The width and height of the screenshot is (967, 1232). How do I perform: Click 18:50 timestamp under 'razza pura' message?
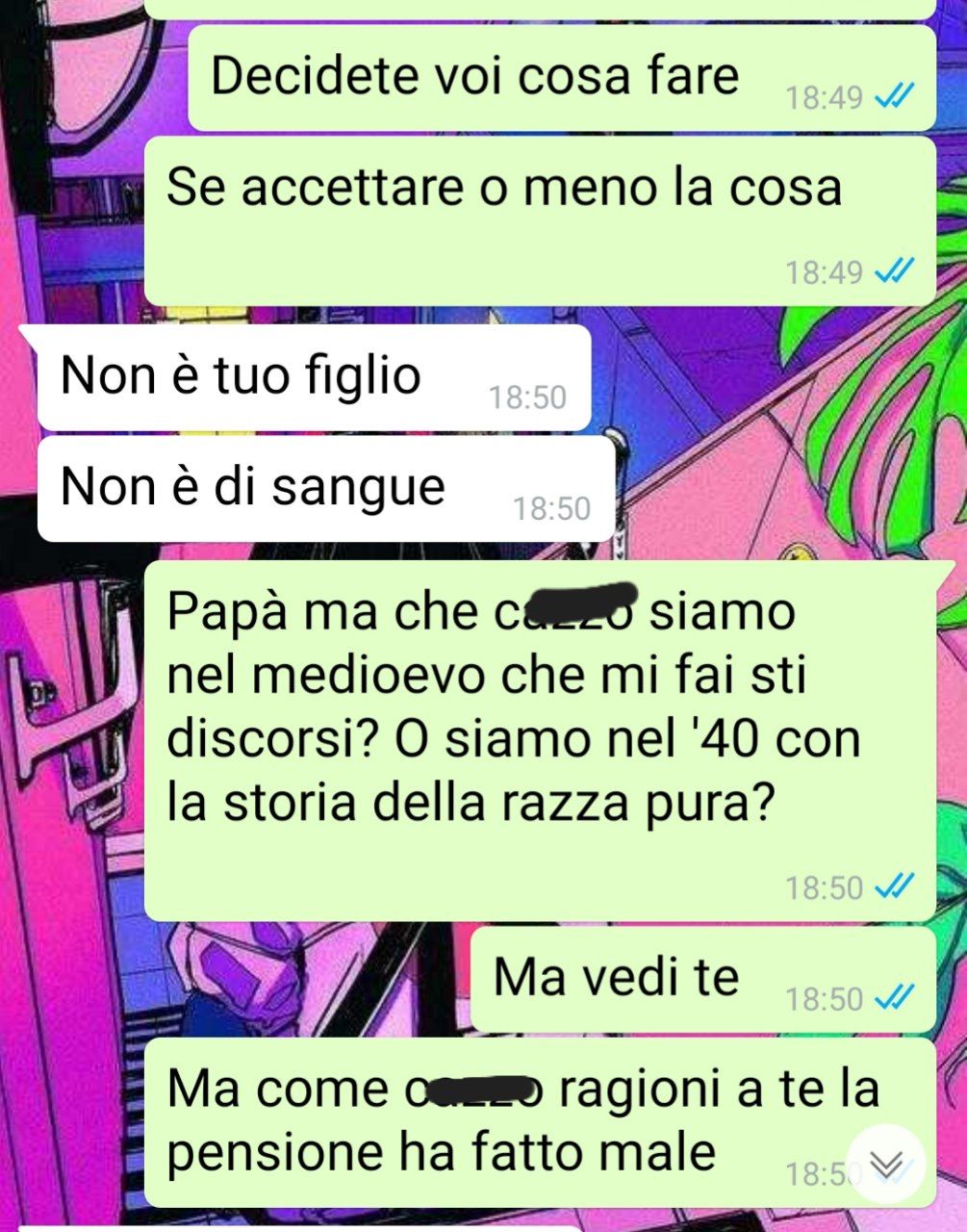coord(825,887)
